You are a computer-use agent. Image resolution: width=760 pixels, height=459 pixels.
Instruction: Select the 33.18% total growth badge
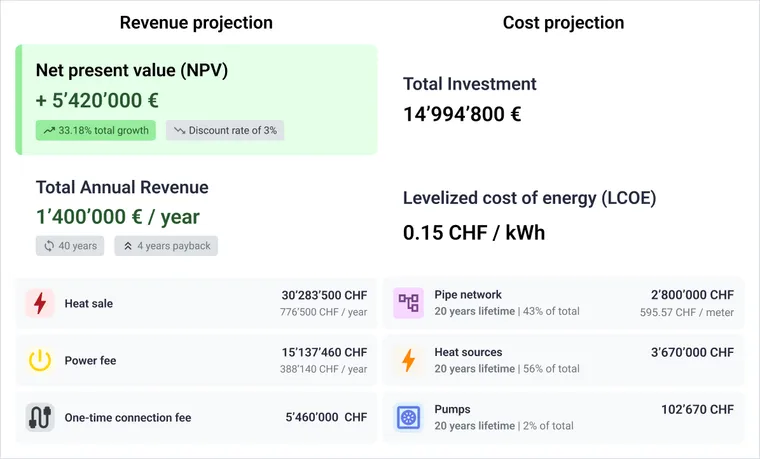click(x=95, y=130)
